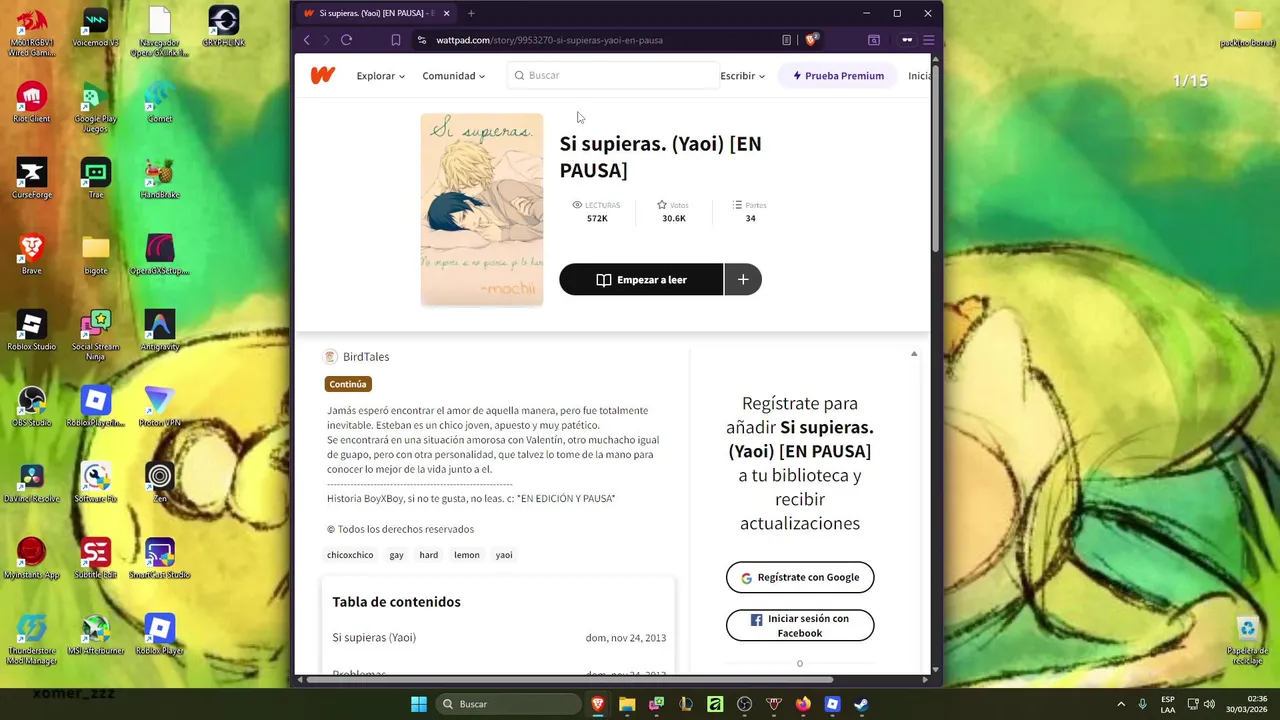
Task: Click the microphone icon in system tray
Action: tap(1143, 704)
